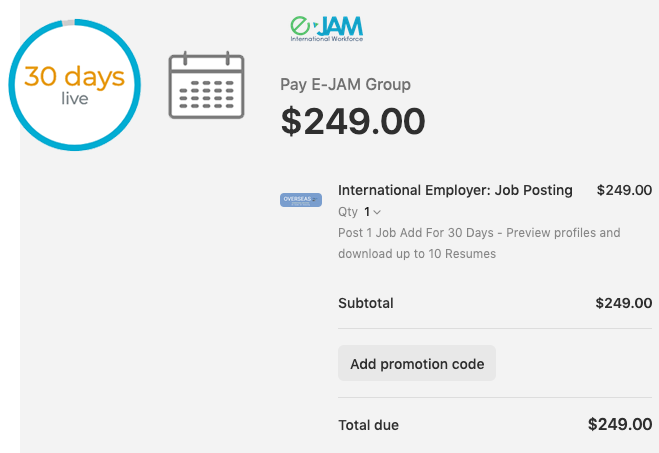Image resolution: width=659 pixels, height=453 pixels.
Task: Click the Subtotal label
Action: coord(366,303)
